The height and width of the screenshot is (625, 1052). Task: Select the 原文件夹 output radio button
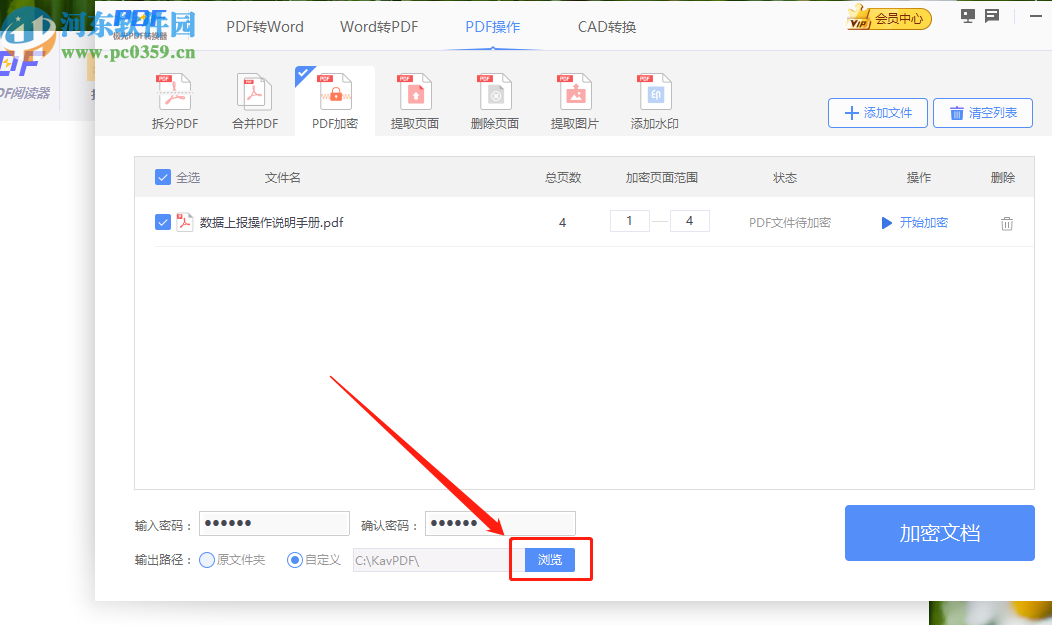click(207, 560)
